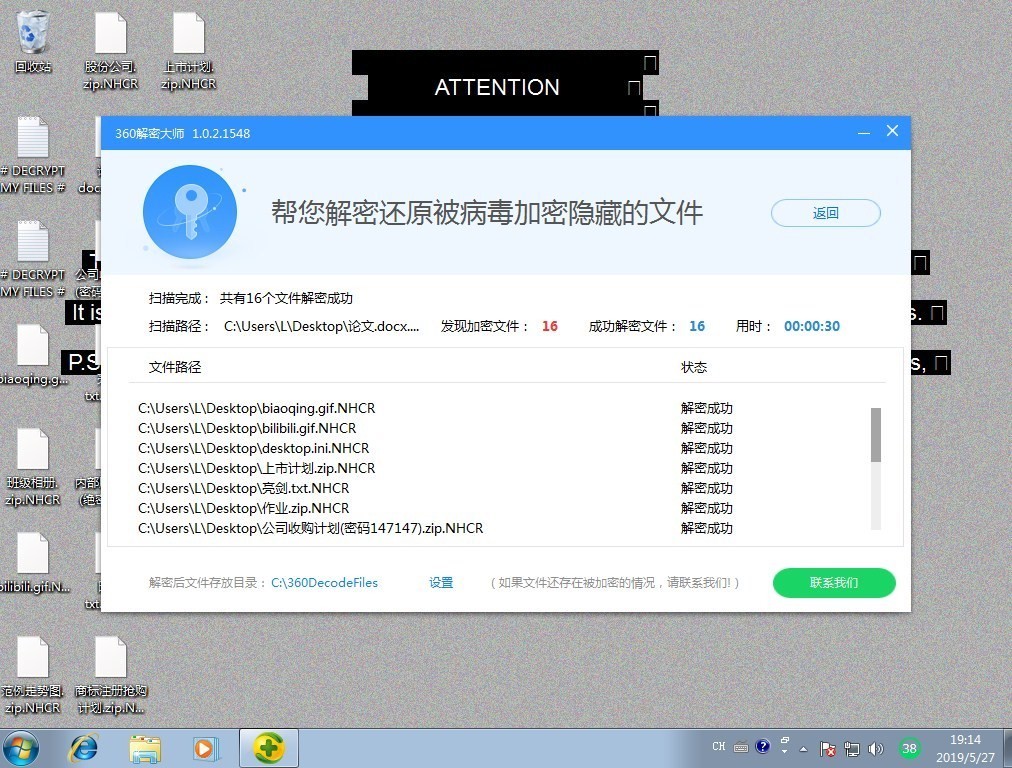1012x768 pixels.
Task: Minimize the 360解密大师 window
Action: (x=864, y=132)
